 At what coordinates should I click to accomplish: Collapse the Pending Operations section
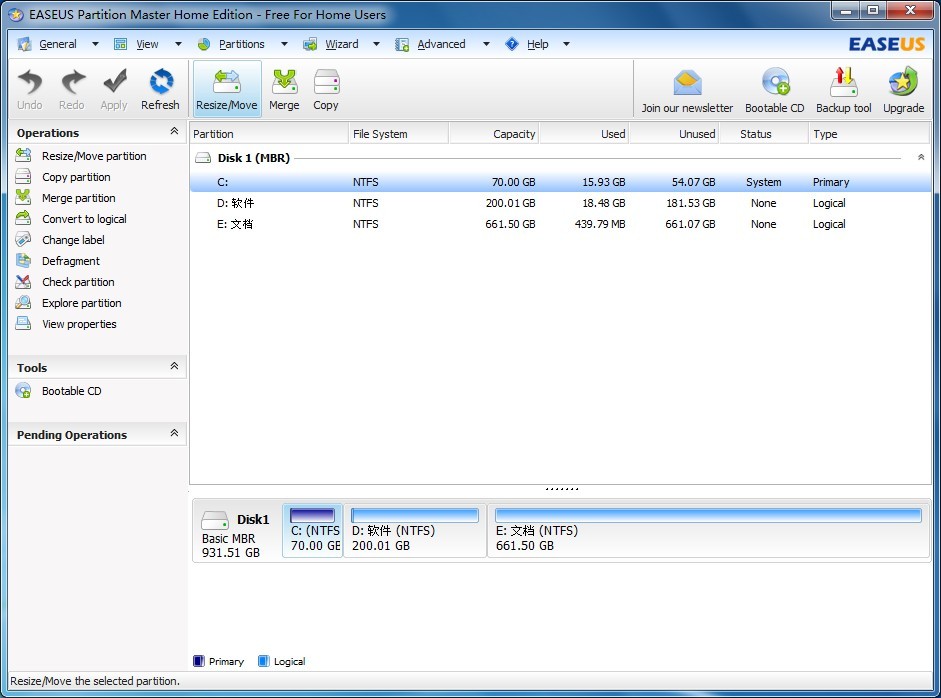point(174,434)
